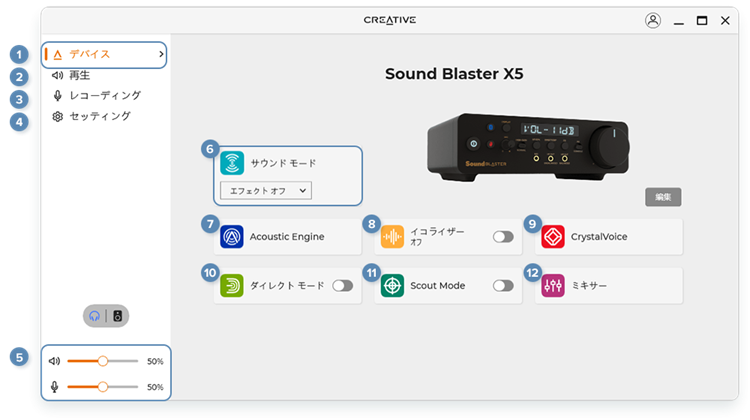Click the microphone volume slider
The height and width of the screenshot is (420, 750).
click(103, 387)
